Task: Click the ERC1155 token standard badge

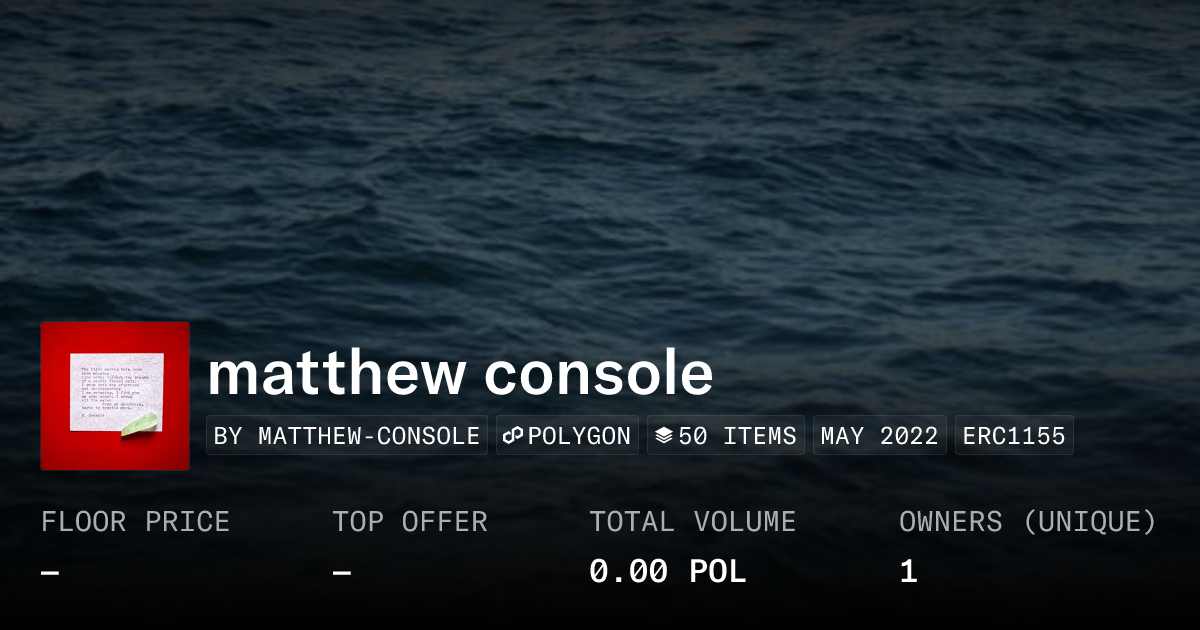Action: [x=1014, y=436]
